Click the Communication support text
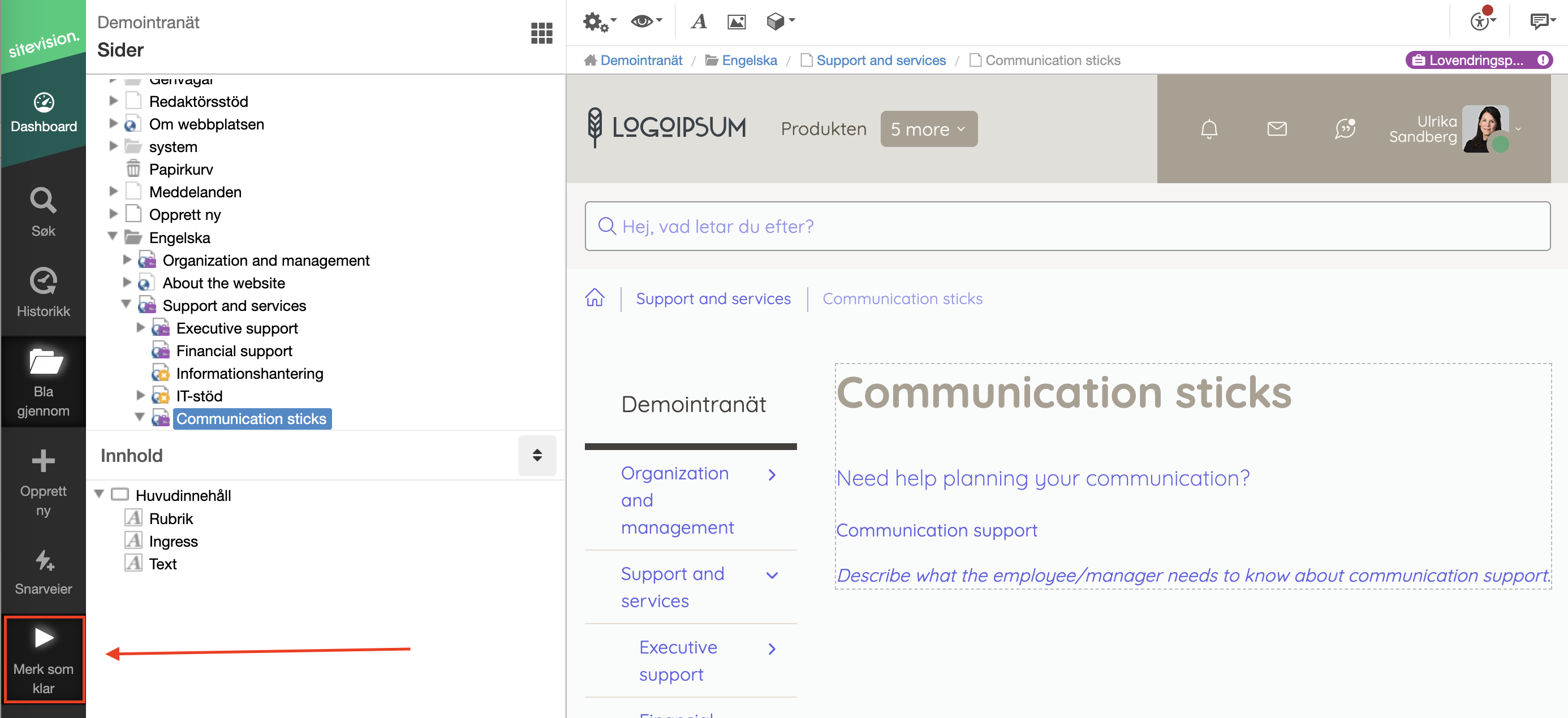 coord(937,531)
